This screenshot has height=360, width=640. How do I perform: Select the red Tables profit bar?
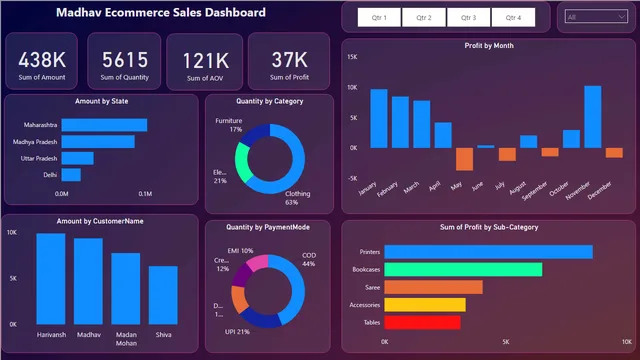pyautogui.click(x=422, y=322)
